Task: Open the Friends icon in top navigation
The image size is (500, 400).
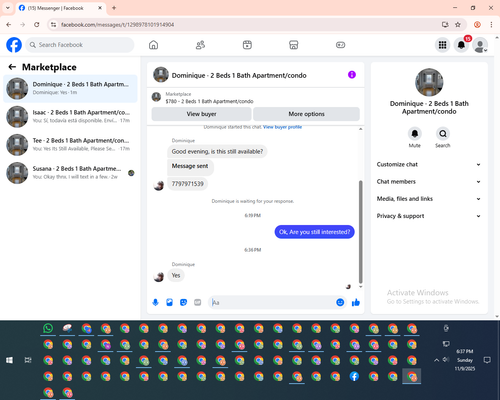Action: coord(200,45)
